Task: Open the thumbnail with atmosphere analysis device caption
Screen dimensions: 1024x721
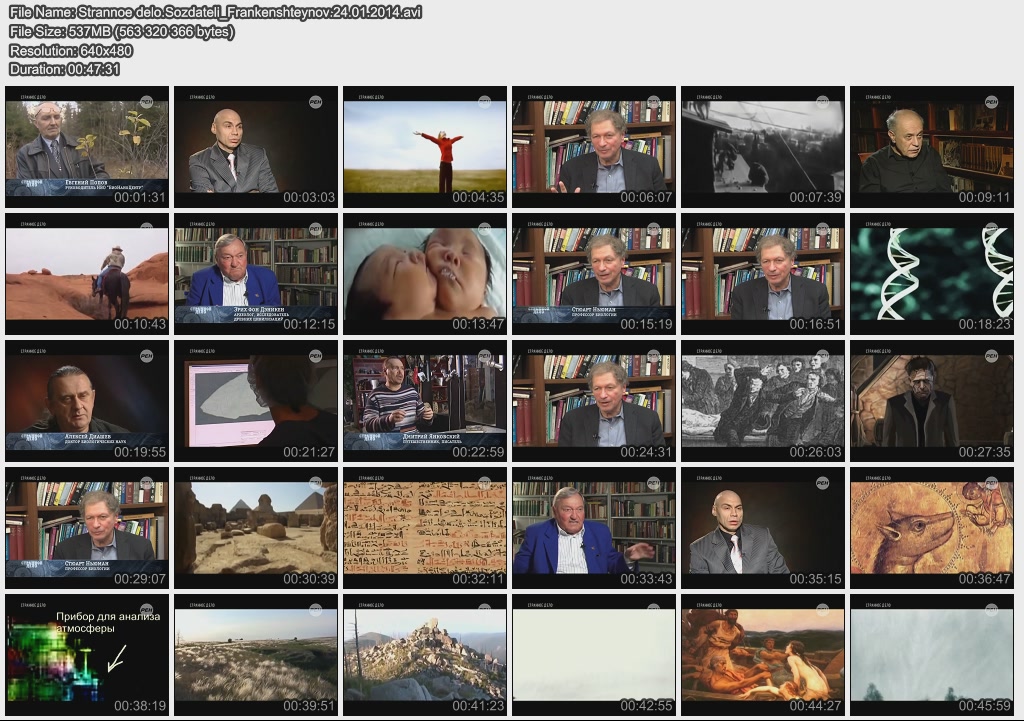Action: [87, 655]
